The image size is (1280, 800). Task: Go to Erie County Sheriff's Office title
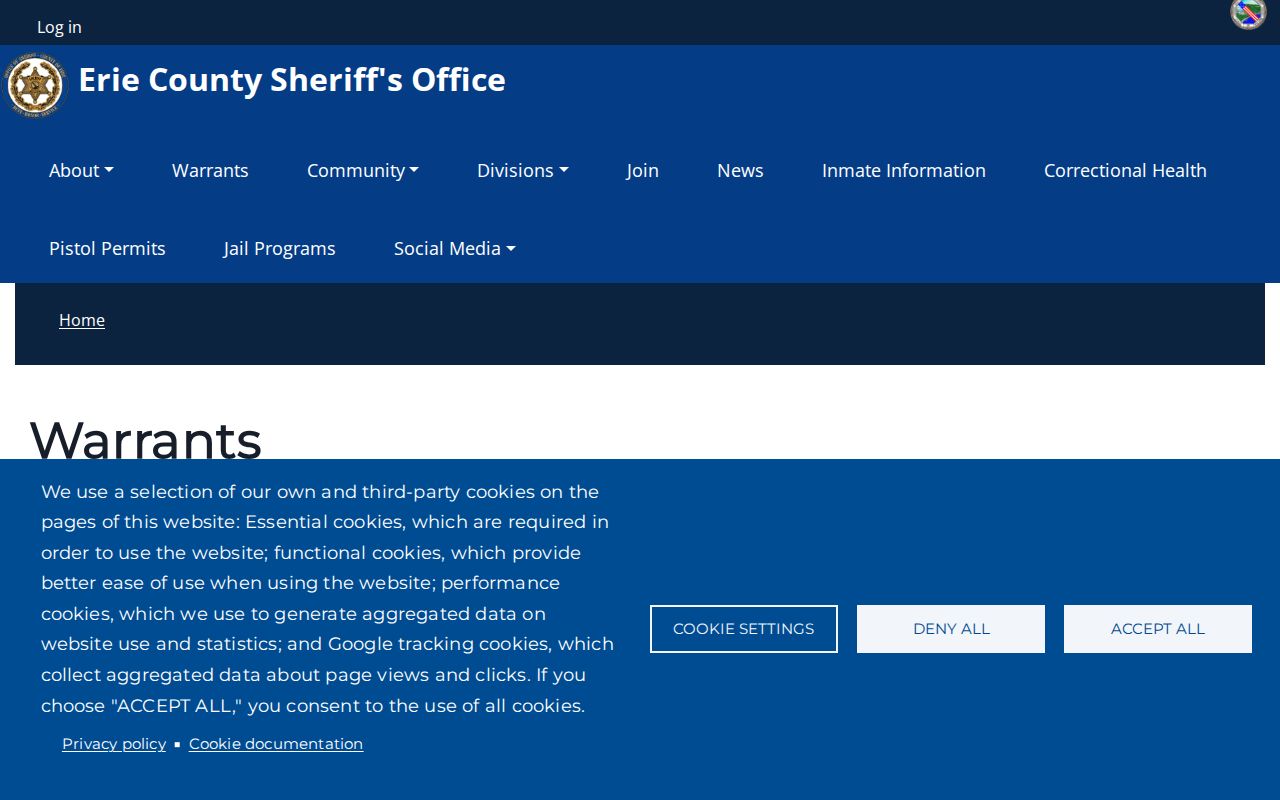coord(292,79)
